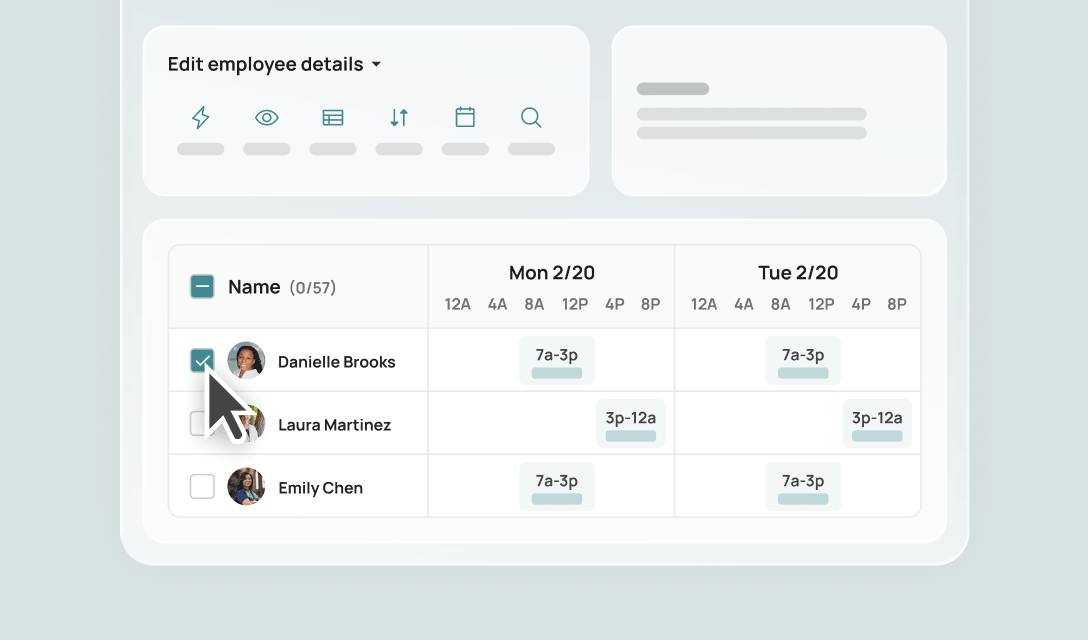Expand the Edit employee details dropdown

275,64
